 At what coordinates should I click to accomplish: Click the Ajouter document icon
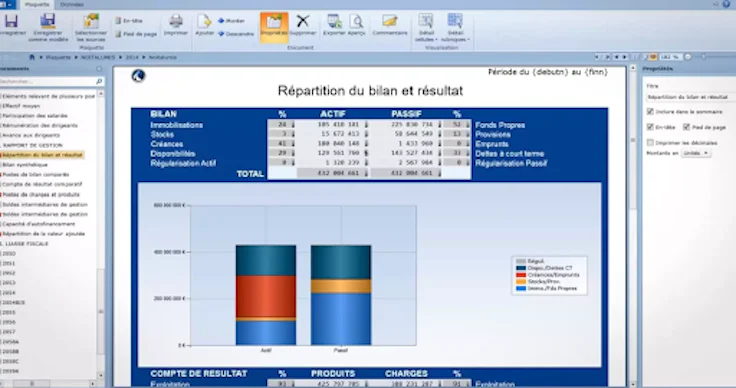click(x=204, y=21)
